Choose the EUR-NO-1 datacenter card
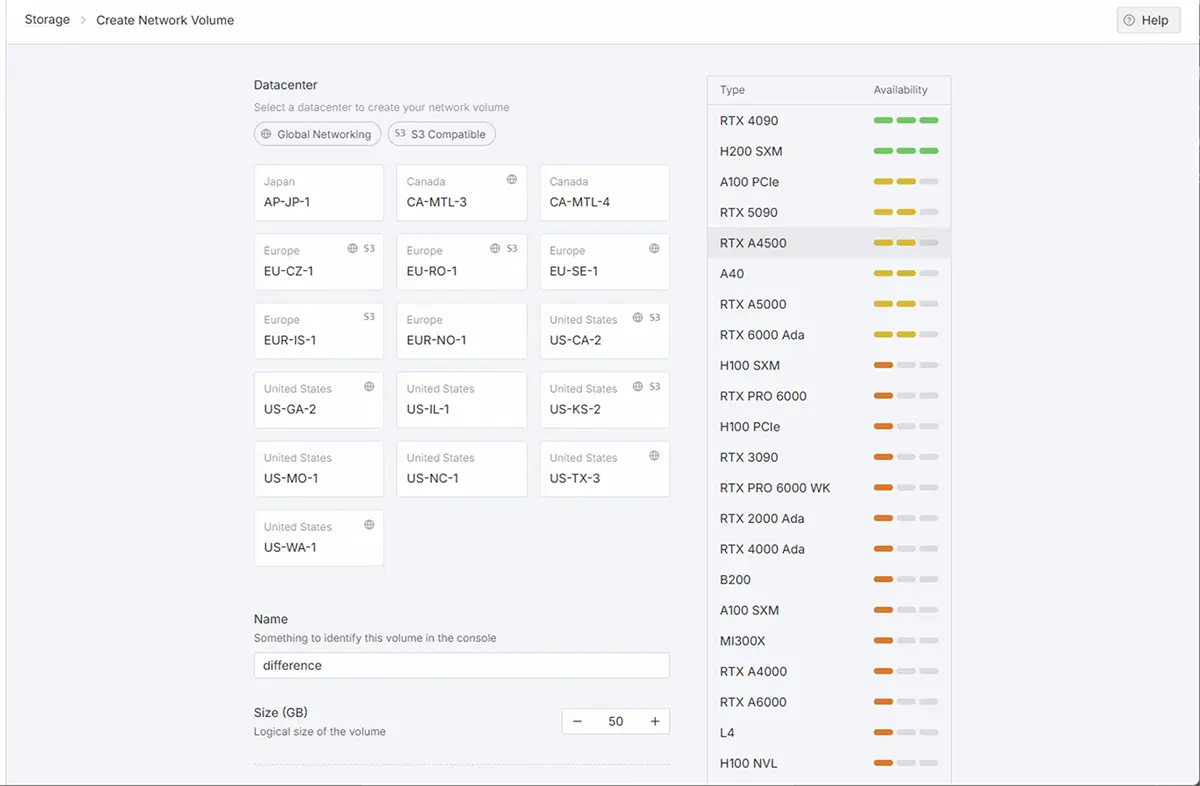Viewport: 1200px width, 786px height. pyautogui.click(x=461, y=331)
